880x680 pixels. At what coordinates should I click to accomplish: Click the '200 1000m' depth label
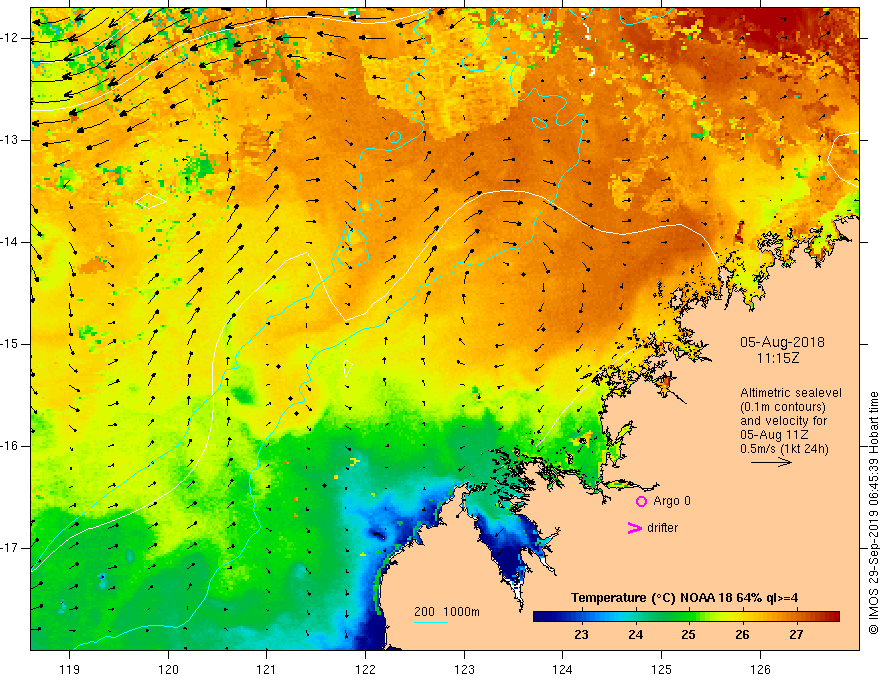(447, 612)
